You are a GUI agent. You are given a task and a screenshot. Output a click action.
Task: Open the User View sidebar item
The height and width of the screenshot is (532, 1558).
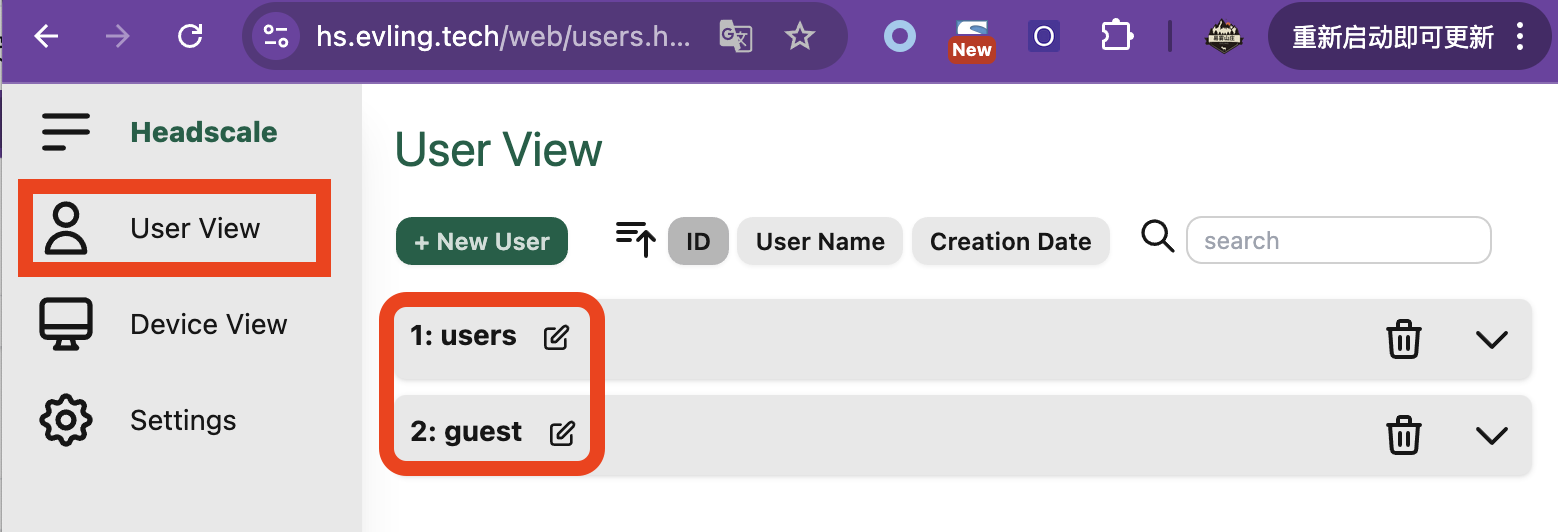[175, 228]
